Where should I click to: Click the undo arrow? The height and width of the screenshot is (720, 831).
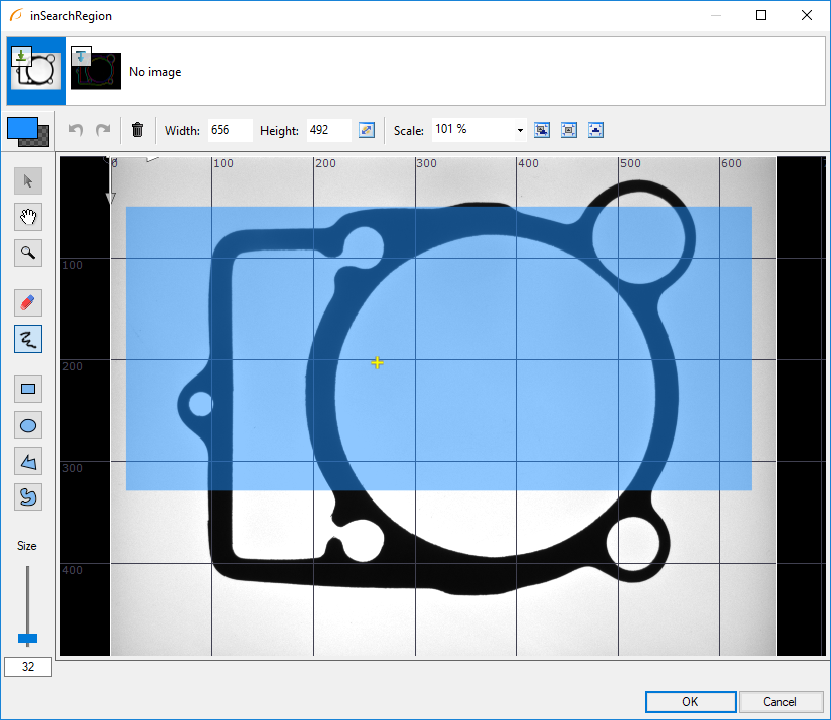click(x=76, y=130)
